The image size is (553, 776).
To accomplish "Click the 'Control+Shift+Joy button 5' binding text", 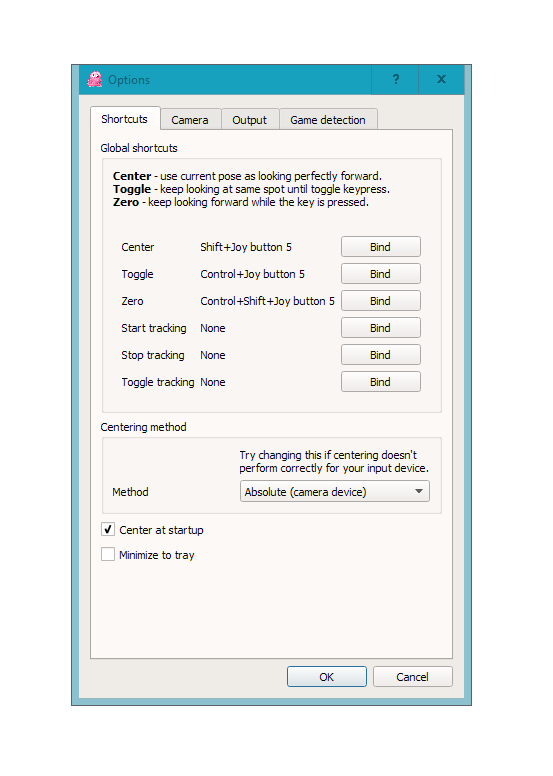I will (x=267, y=301).
